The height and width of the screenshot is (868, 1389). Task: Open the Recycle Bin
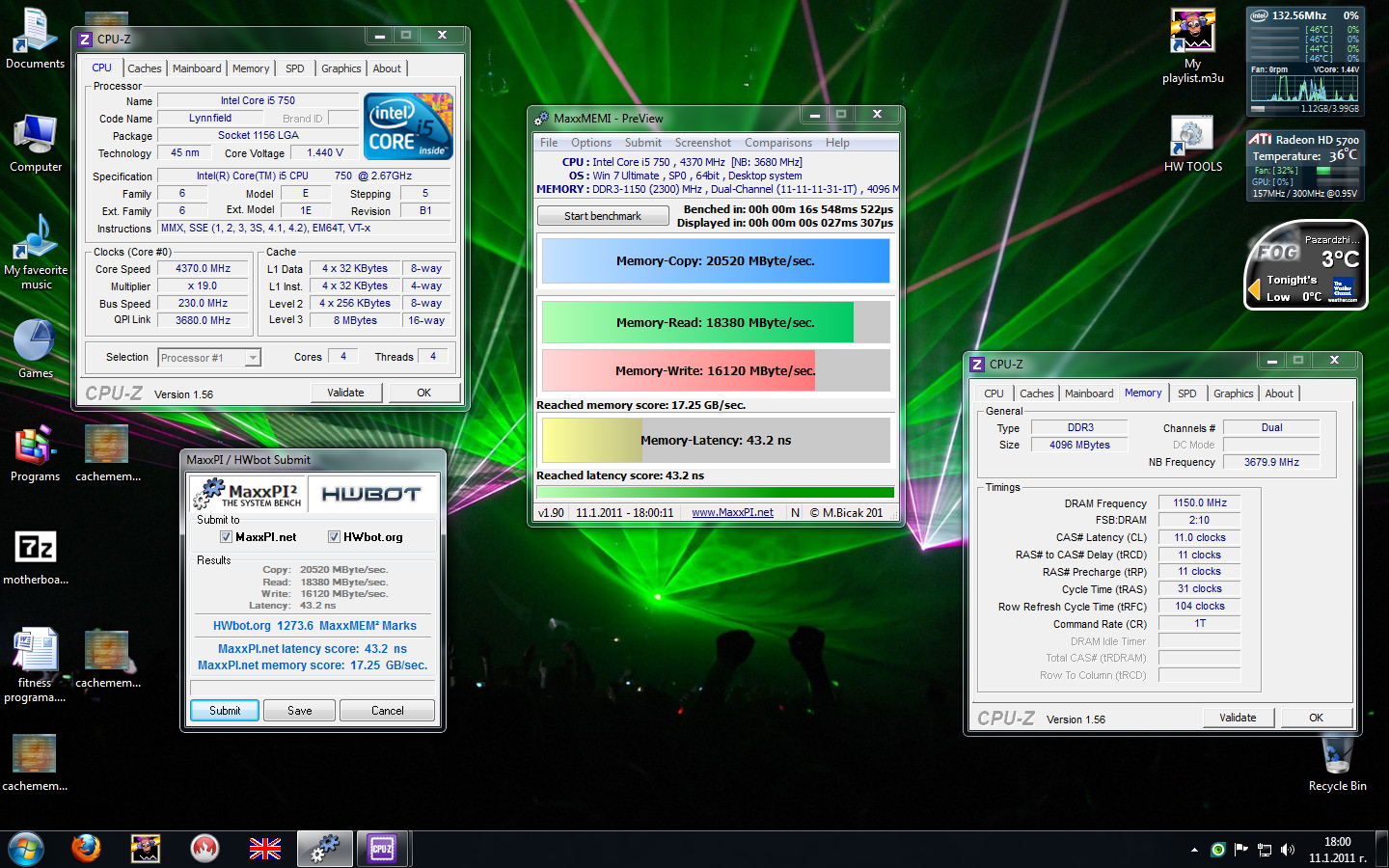tap(1337, 764)
